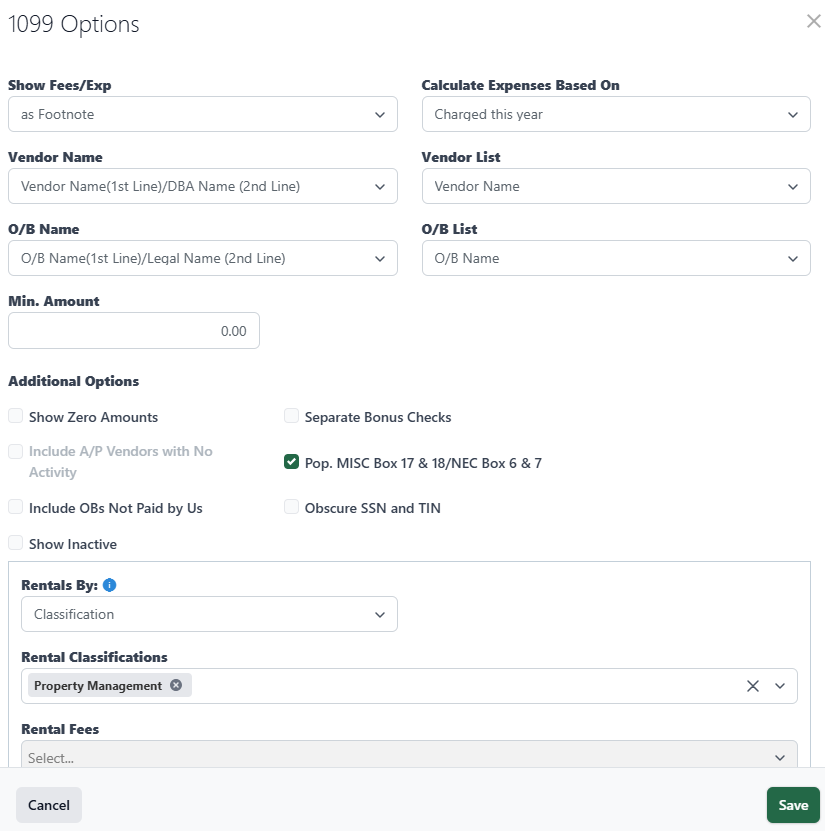Clear all selected Rental Classifications
825x831 pixels.
(753, 686)
